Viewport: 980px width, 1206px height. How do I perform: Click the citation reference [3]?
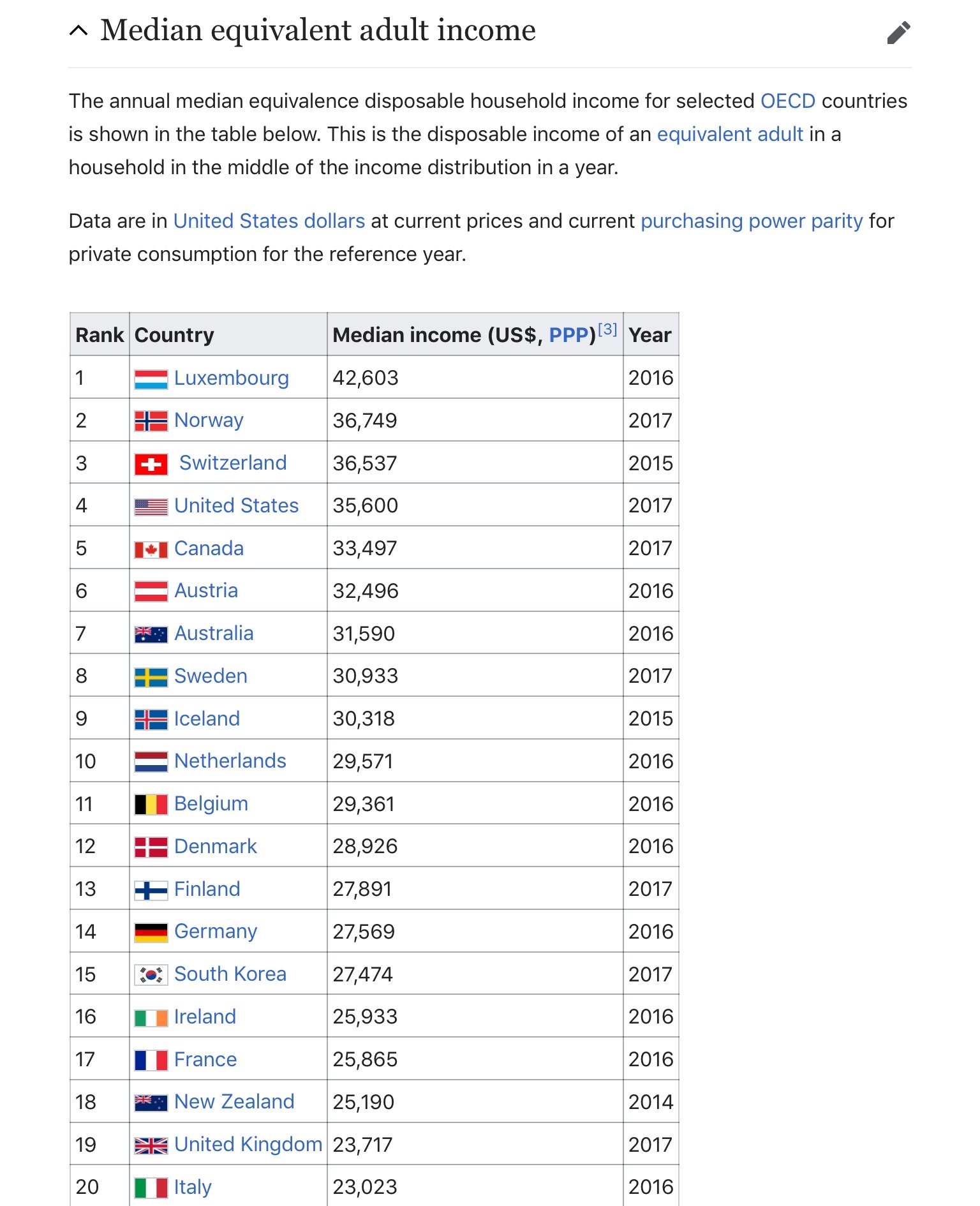coord(607,329)
